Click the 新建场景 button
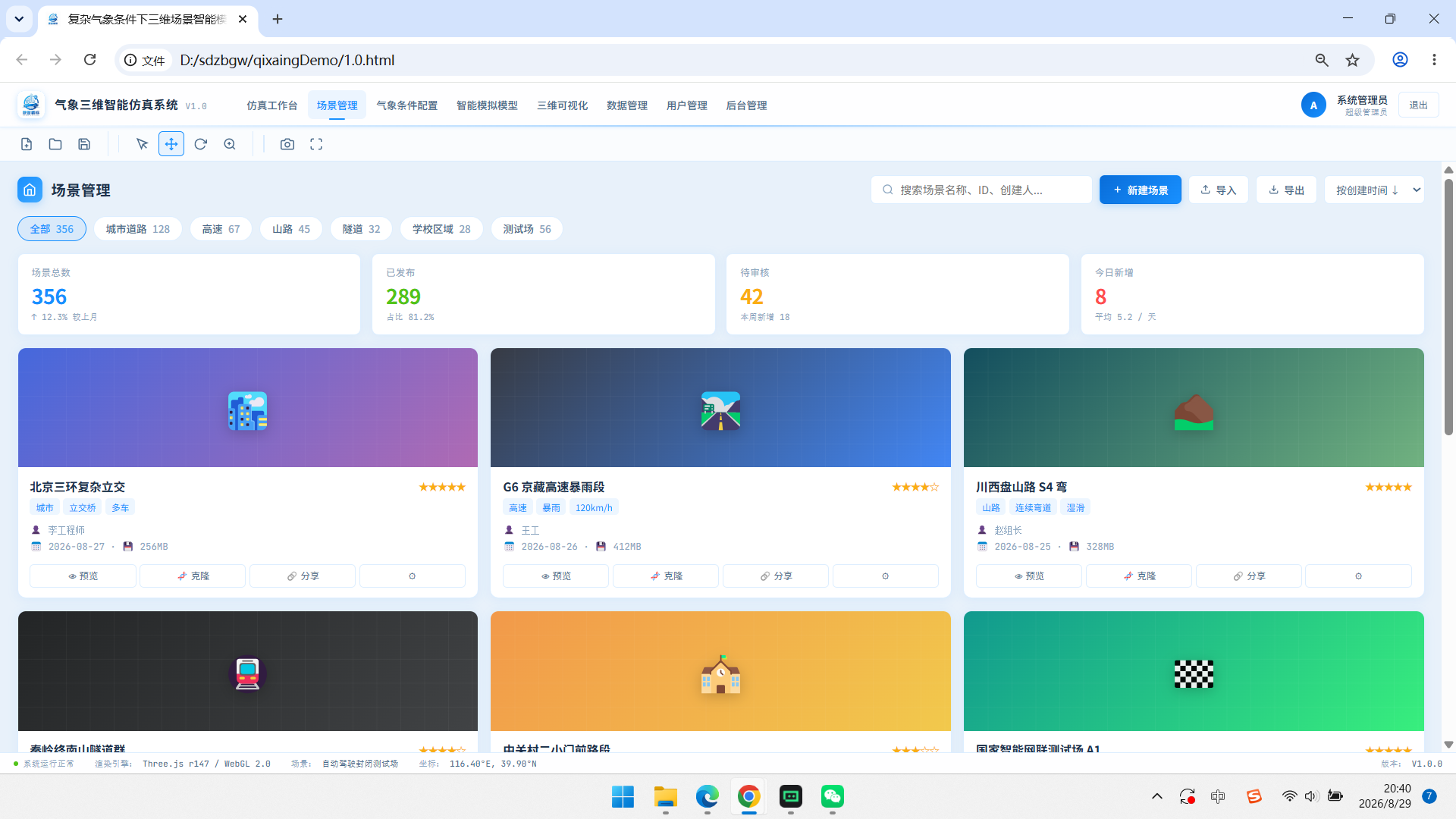The image size is (1456, 819). [x=1141, y=190]
